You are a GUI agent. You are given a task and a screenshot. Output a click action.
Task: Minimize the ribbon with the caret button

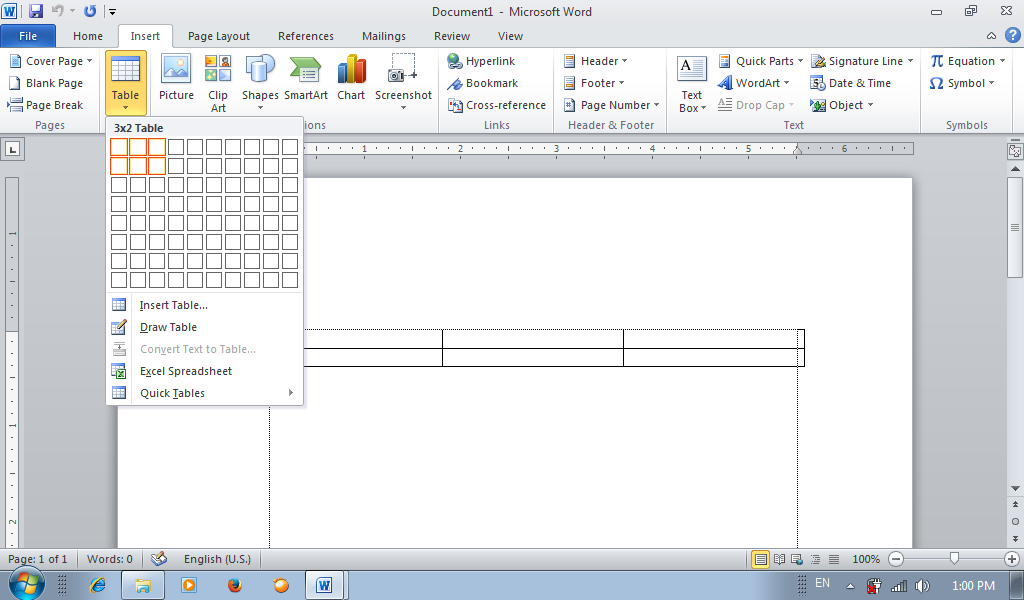coord(991,36)
